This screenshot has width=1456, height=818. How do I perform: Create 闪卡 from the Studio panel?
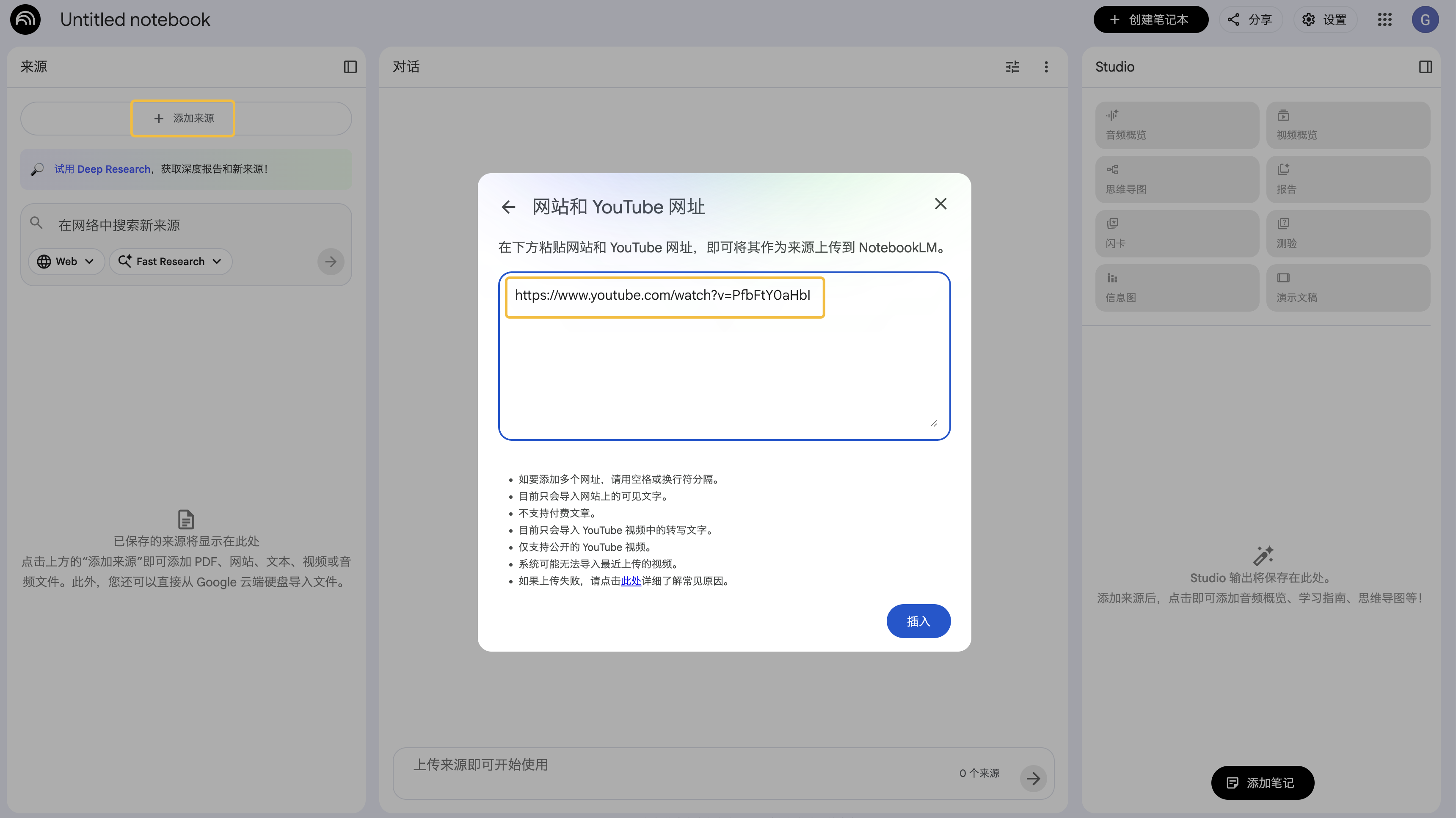(x=1177, y=233)
